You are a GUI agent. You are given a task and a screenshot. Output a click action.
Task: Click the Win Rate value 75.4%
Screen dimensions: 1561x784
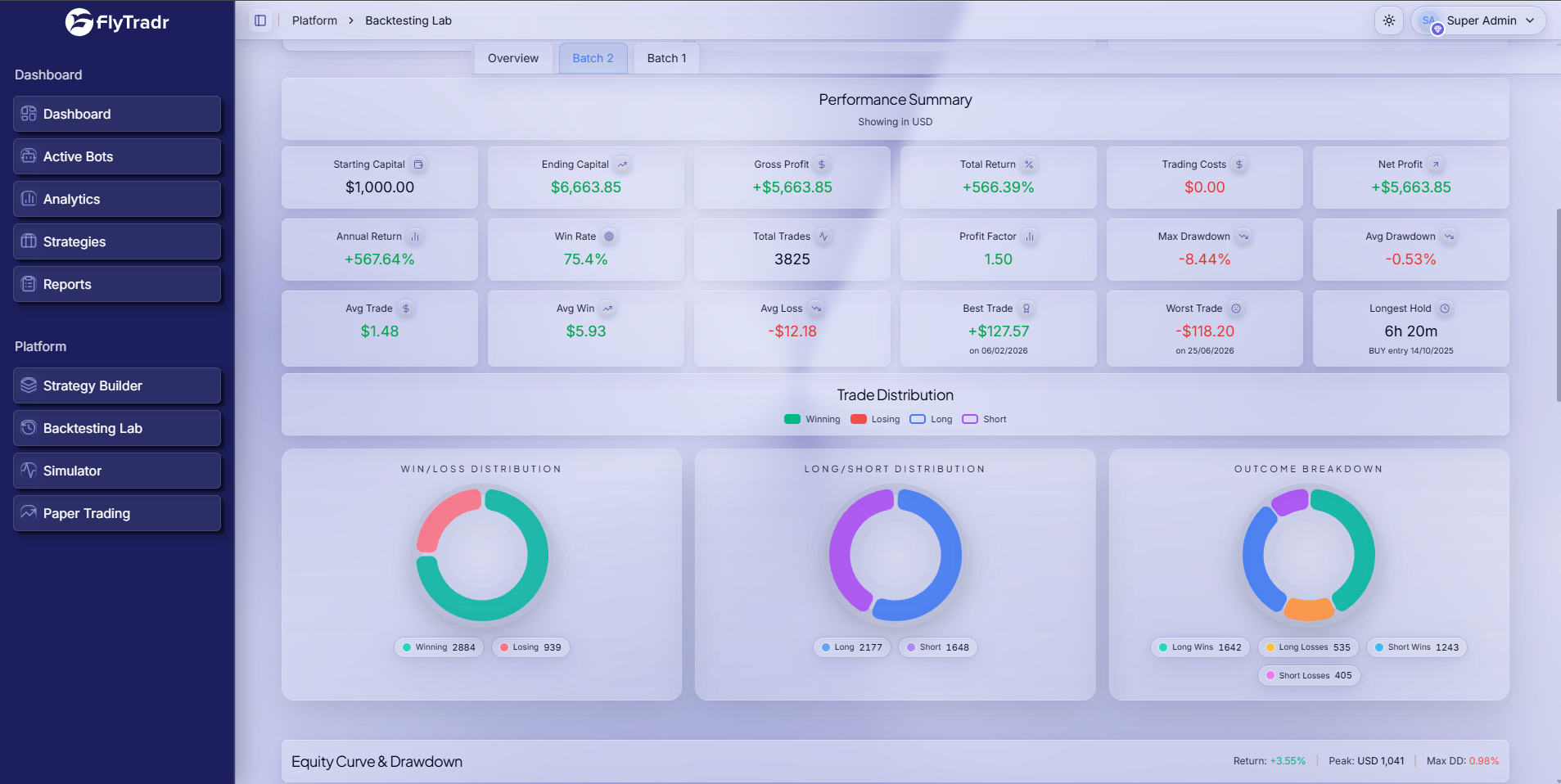(x=586, y=259)
